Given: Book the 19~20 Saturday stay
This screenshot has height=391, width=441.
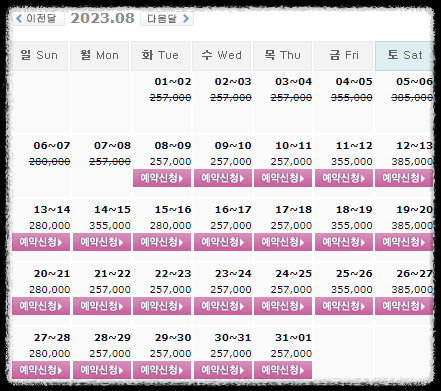Looking at the screenshot, I should 404,242.
